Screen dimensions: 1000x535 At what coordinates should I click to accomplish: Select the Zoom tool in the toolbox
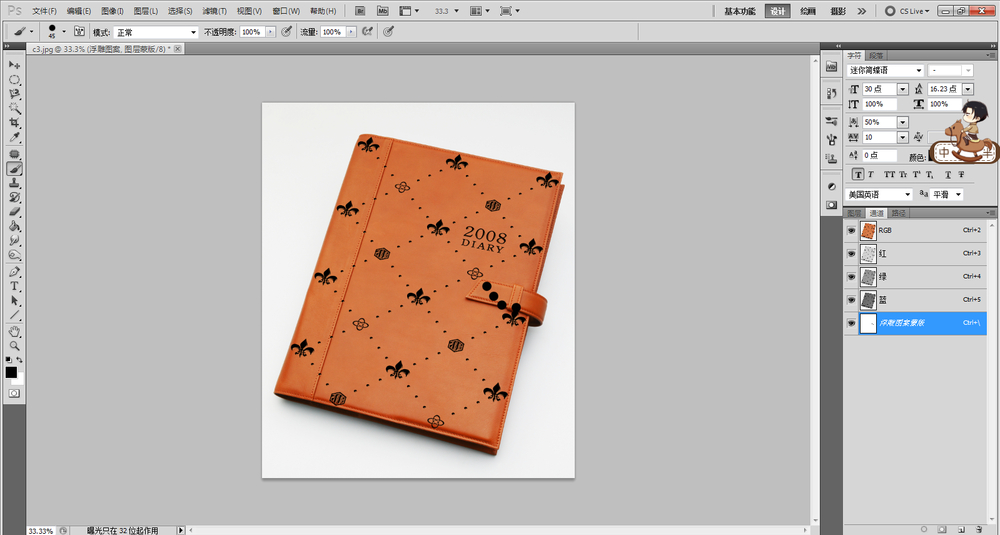tap(15, 345)
